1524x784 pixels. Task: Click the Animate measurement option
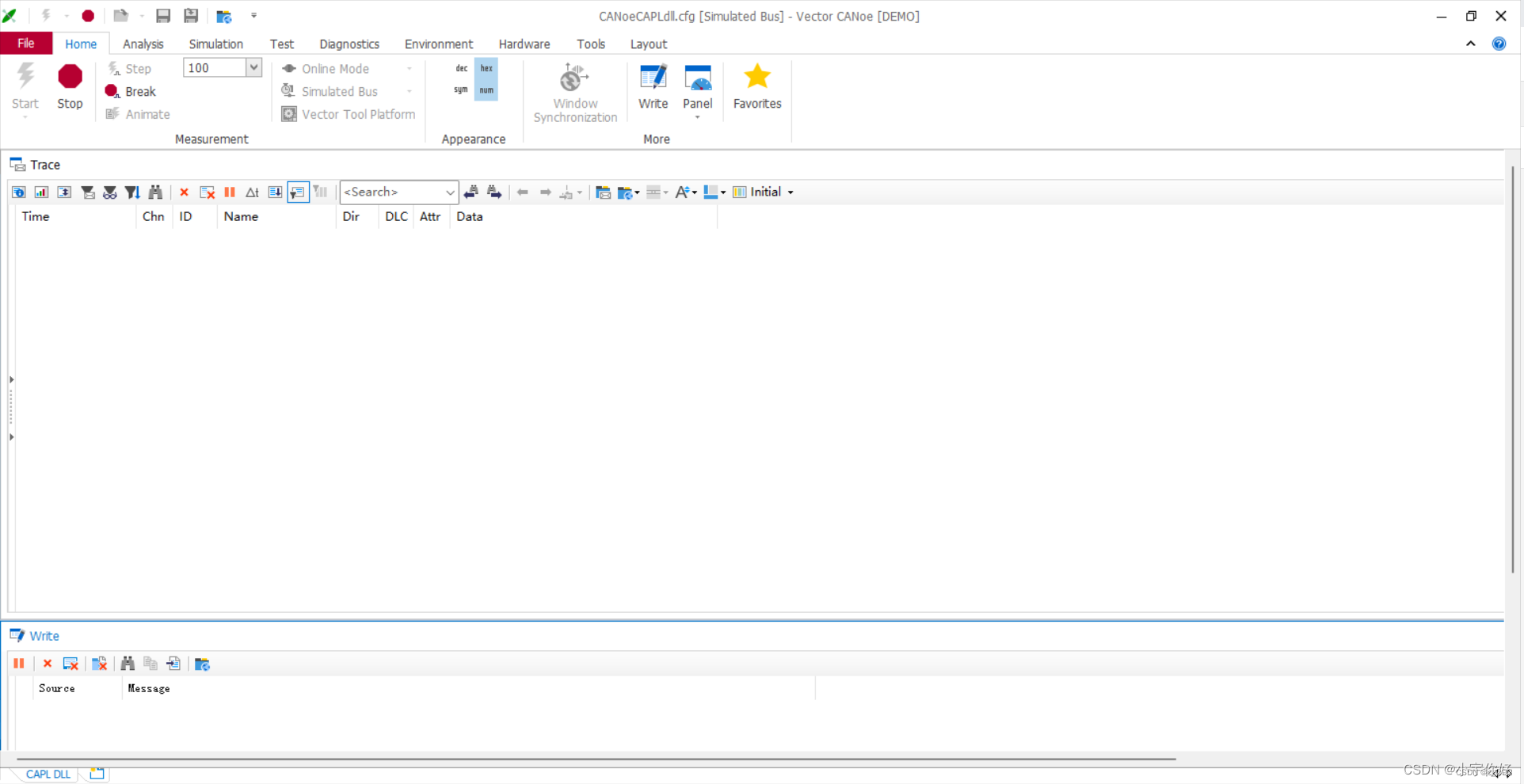[138, 114]
